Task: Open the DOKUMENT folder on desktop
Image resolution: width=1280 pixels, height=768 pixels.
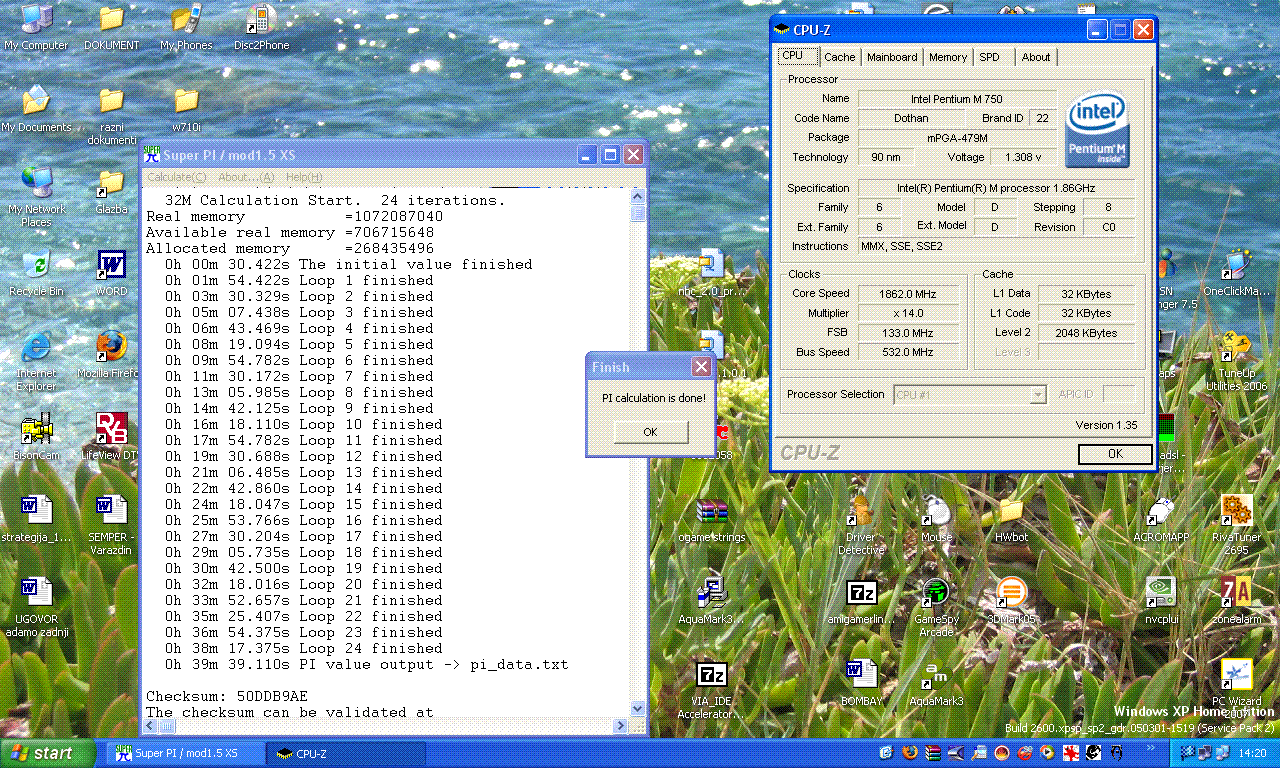Action: [x=111, y=26]
